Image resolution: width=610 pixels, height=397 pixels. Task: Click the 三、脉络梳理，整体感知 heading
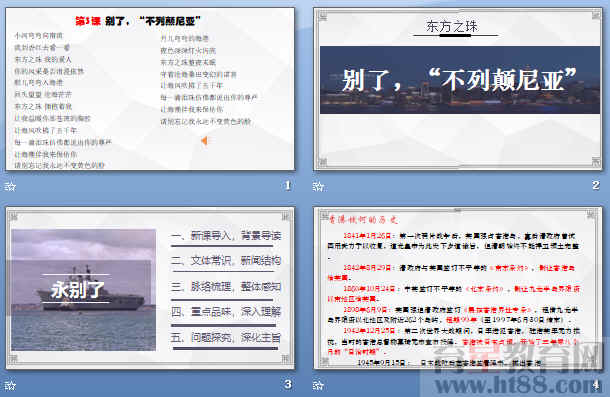(226, 287)
